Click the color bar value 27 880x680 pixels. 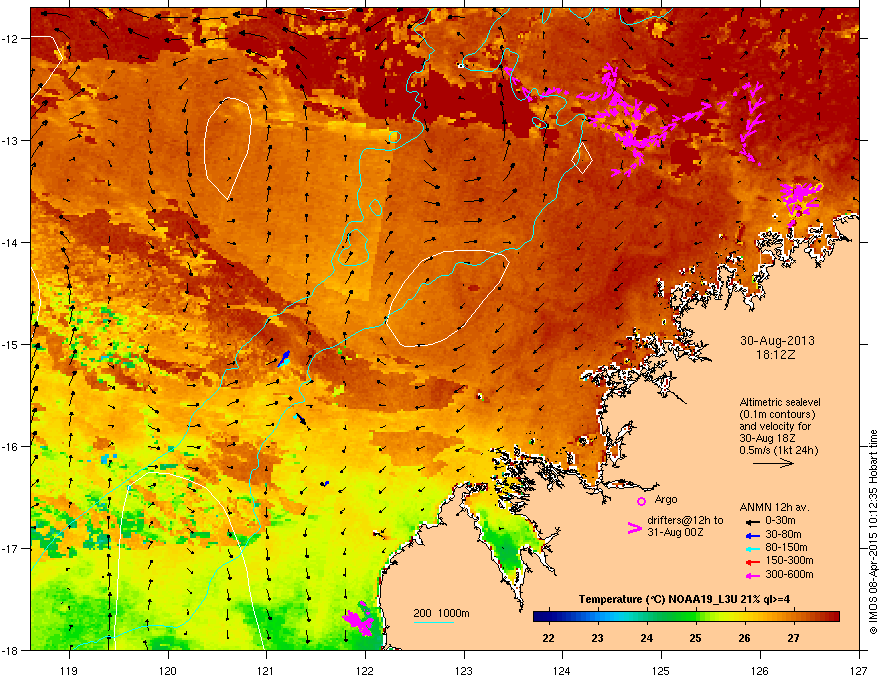click(x=793, y=638)
